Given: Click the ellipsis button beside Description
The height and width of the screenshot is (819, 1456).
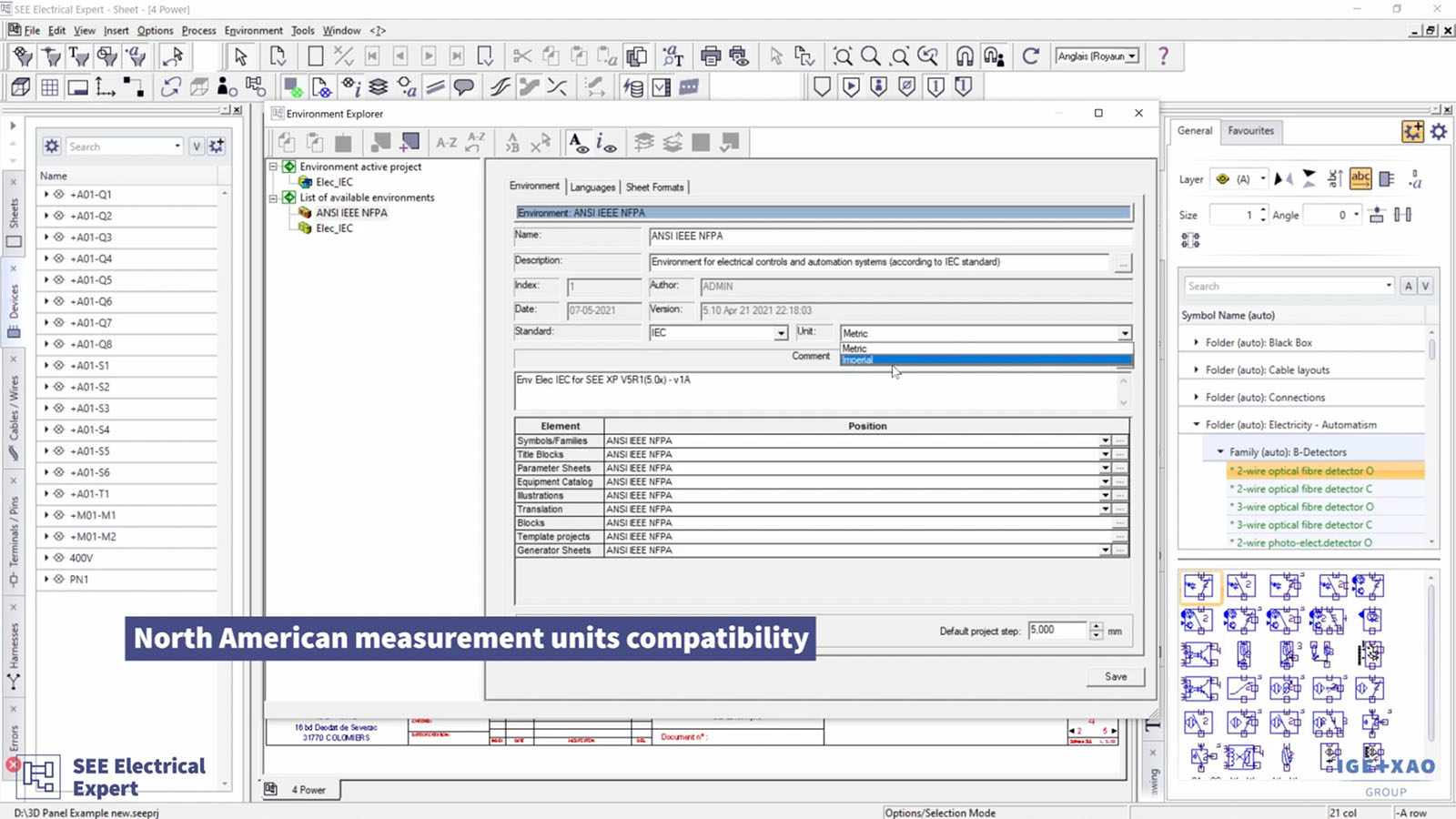Looking at the screenshot, I should coord(1123,264).
